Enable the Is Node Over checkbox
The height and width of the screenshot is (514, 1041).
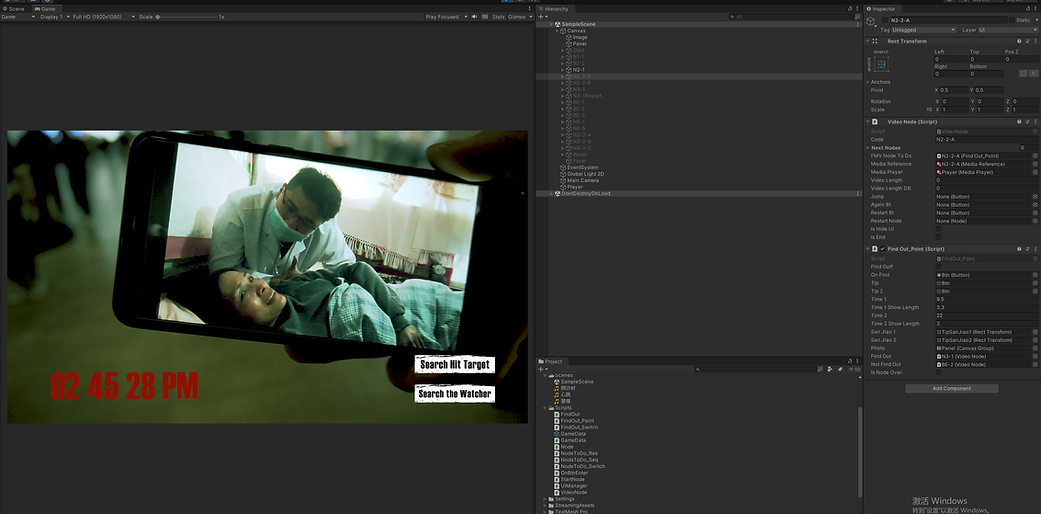pyautogui.click(x=938, y=373)
